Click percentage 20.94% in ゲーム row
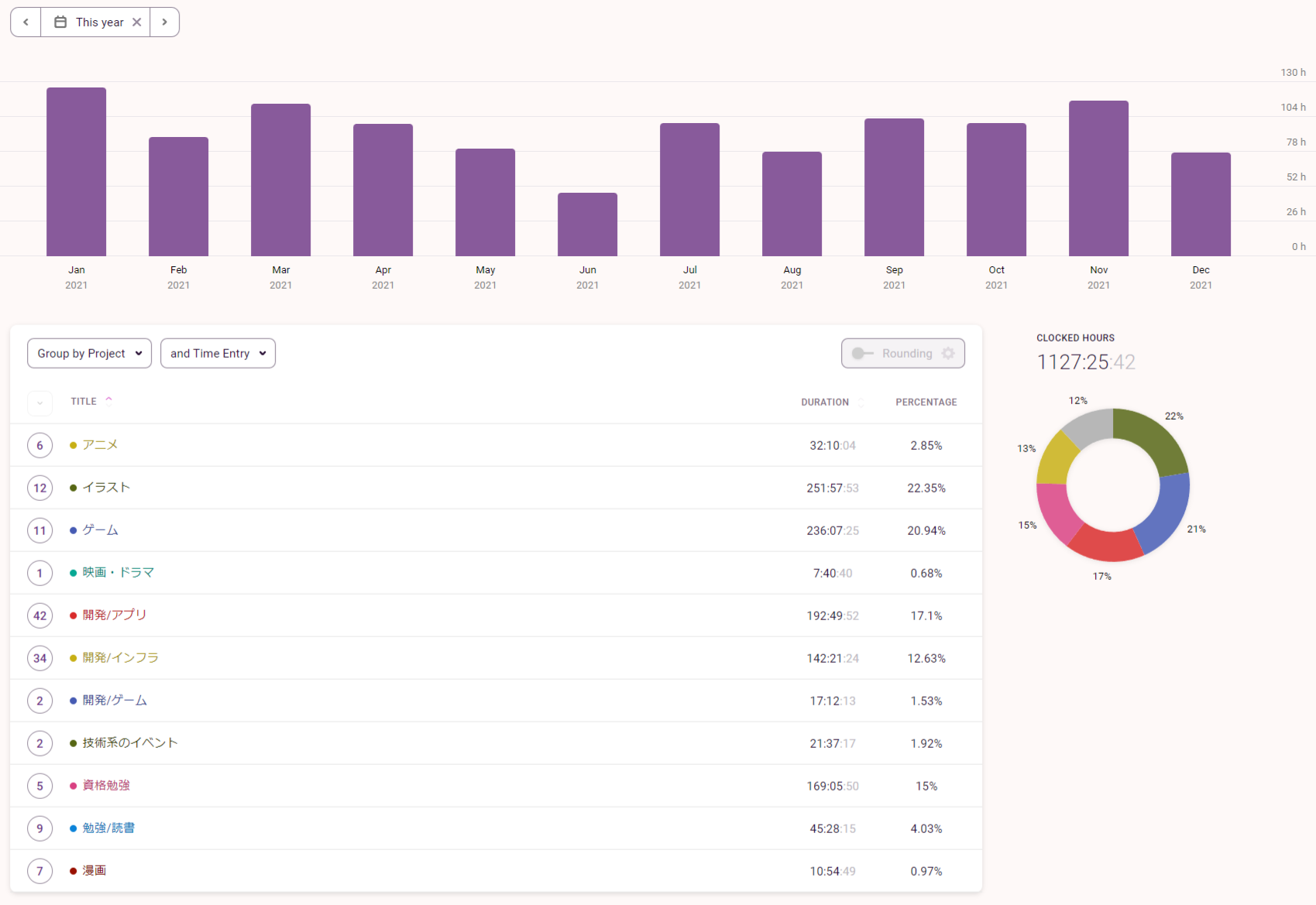The image size is (1316, 905). (x=926, y=530)
